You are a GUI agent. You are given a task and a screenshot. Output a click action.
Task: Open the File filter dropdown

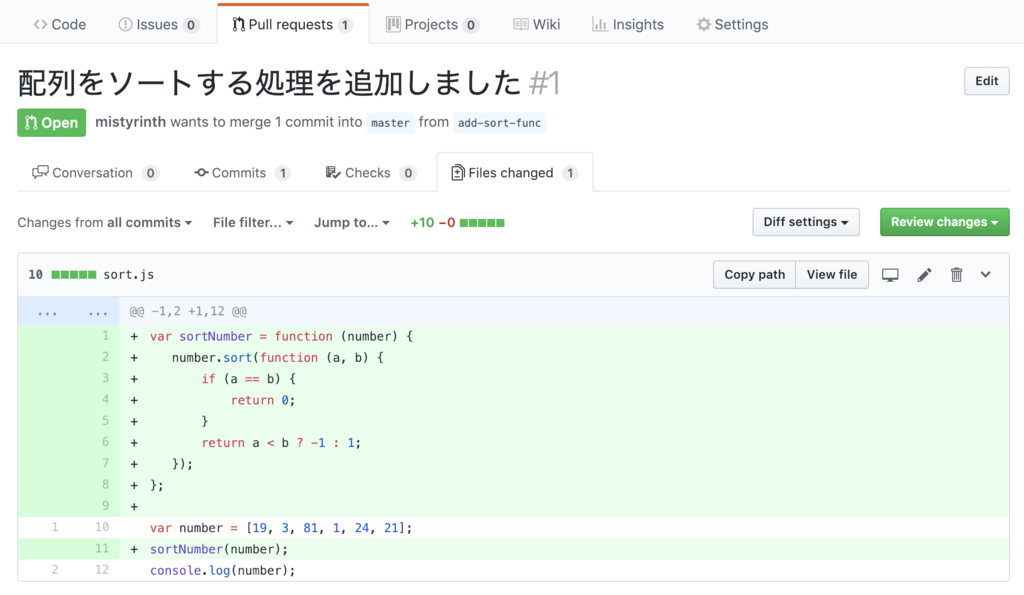pos(253,223)
